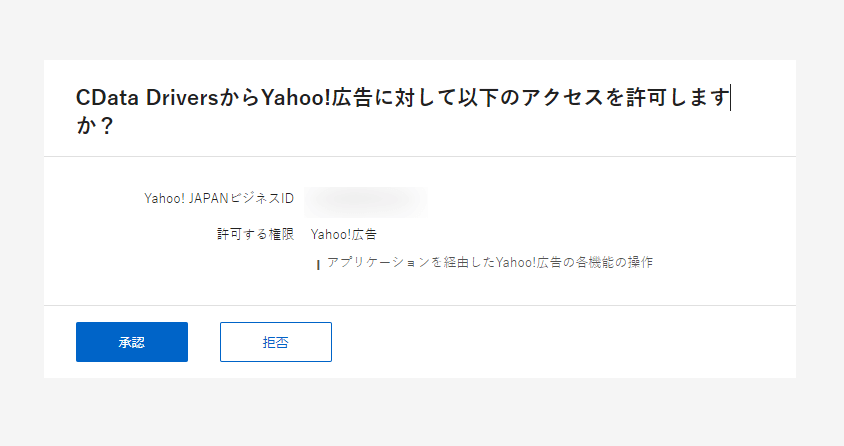
Task: Click the divider line under the heading
Action: 420,156
